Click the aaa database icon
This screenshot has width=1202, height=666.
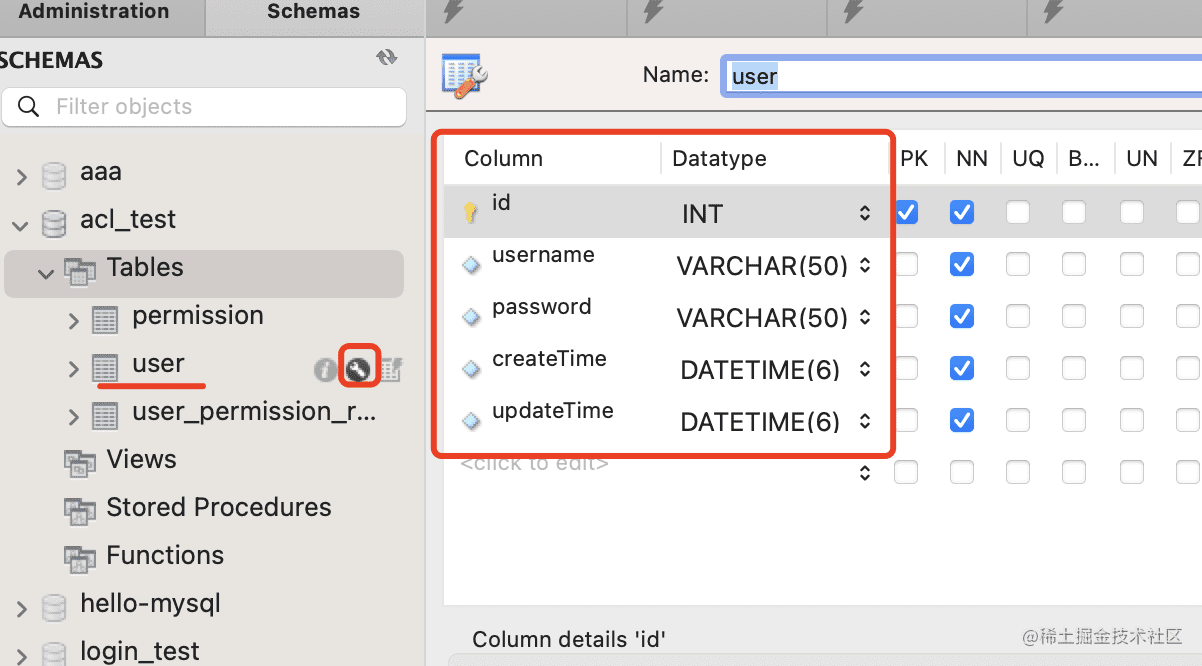pos(54,173)
